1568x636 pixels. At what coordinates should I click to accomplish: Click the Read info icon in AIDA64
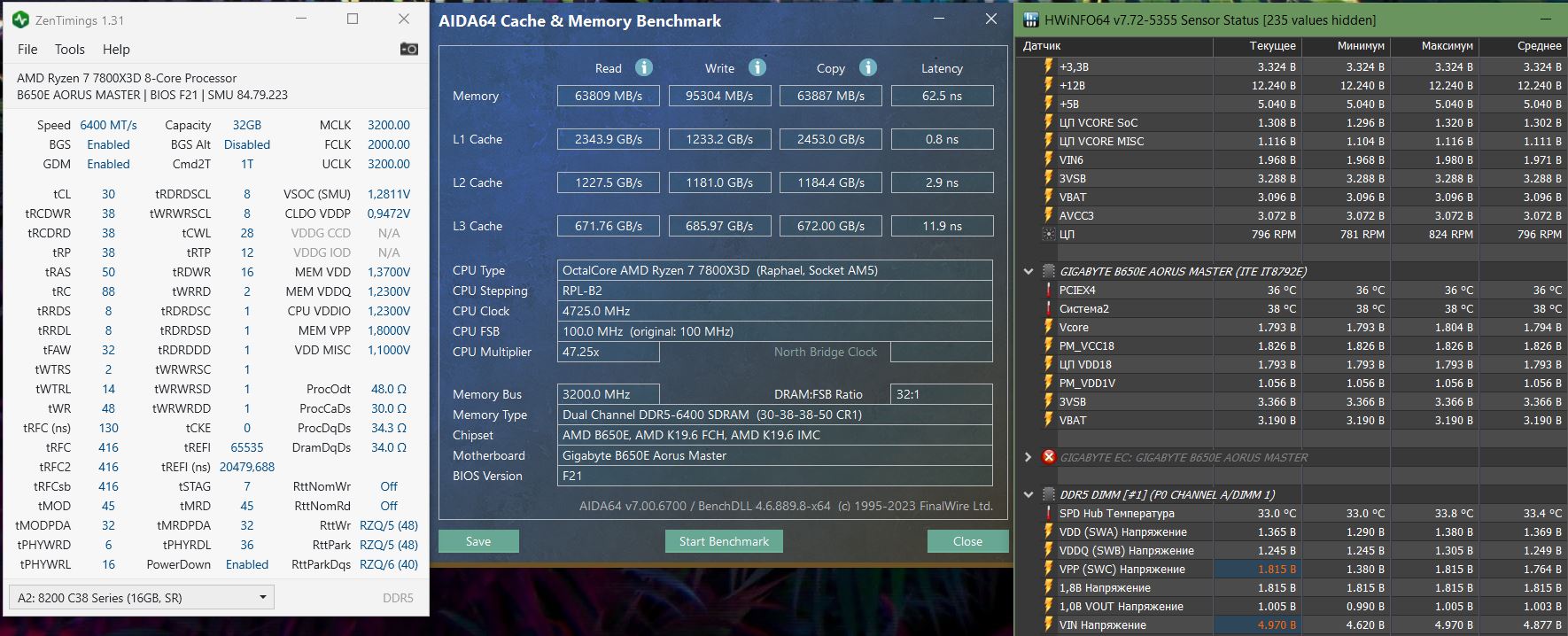(x=644, y=67)
